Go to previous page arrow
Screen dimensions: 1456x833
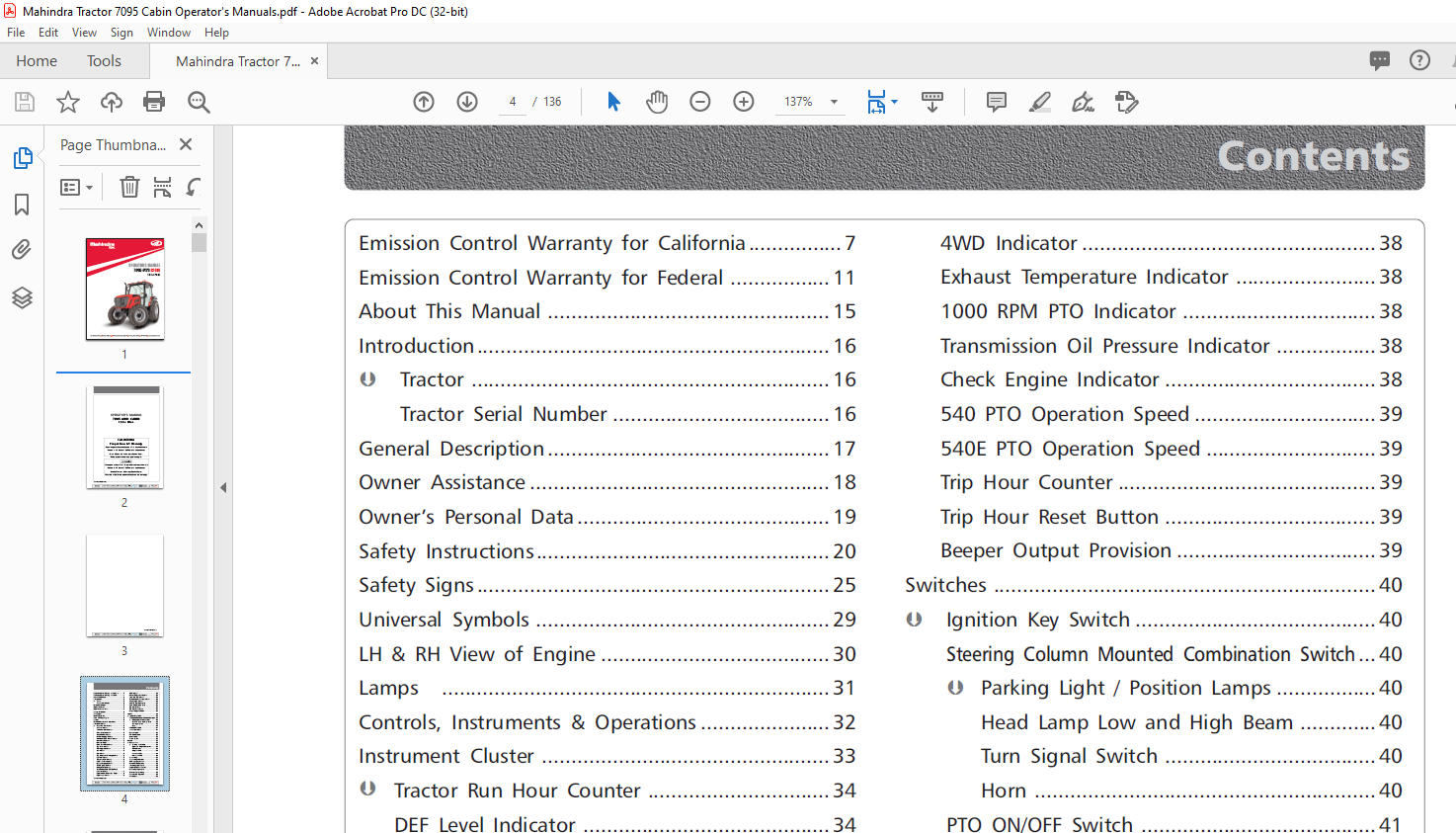tap(424, 102)
